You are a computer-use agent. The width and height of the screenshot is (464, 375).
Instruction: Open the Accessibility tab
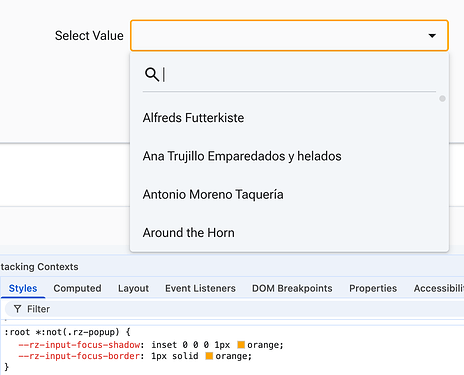(x=438, y=288)
